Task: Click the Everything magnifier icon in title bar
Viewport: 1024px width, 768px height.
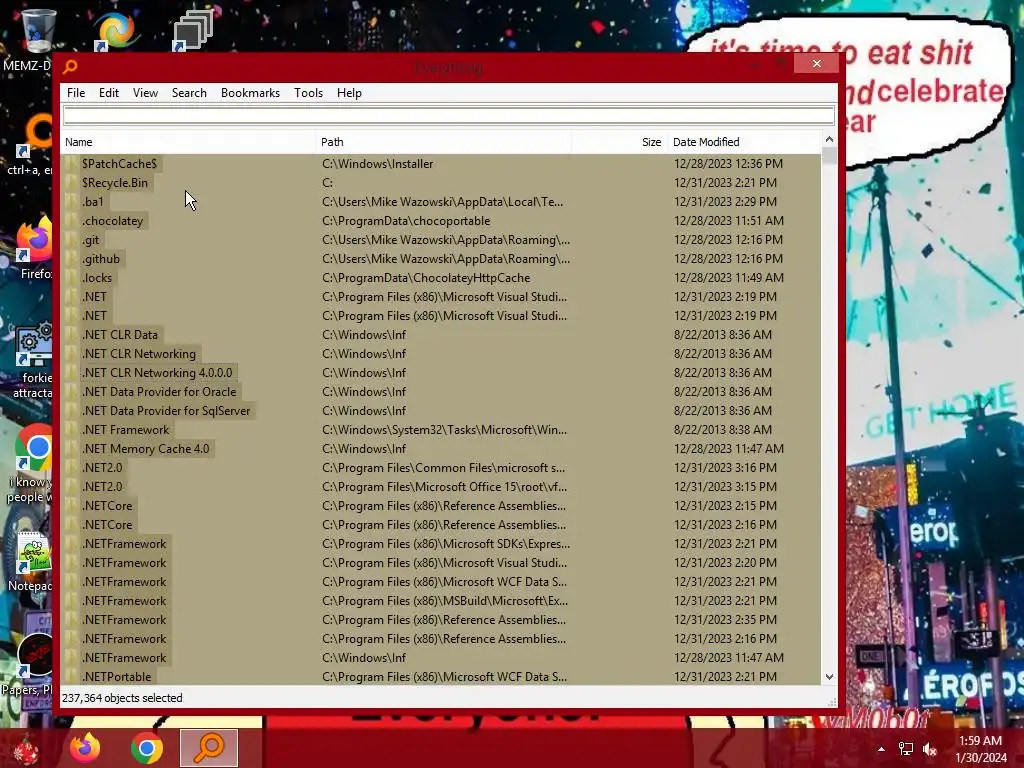Action: click(x=71, y=66)
